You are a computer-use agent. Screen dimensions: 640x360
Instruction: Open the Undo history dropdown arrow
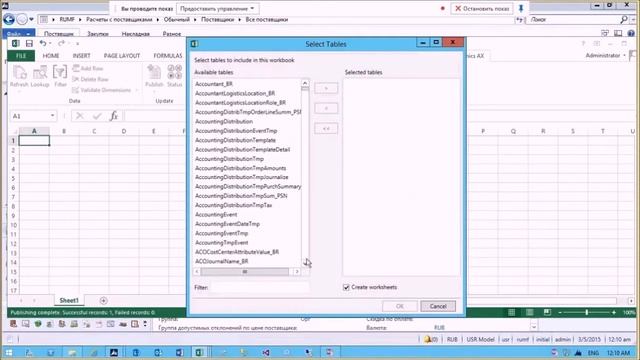click(50, 43)
